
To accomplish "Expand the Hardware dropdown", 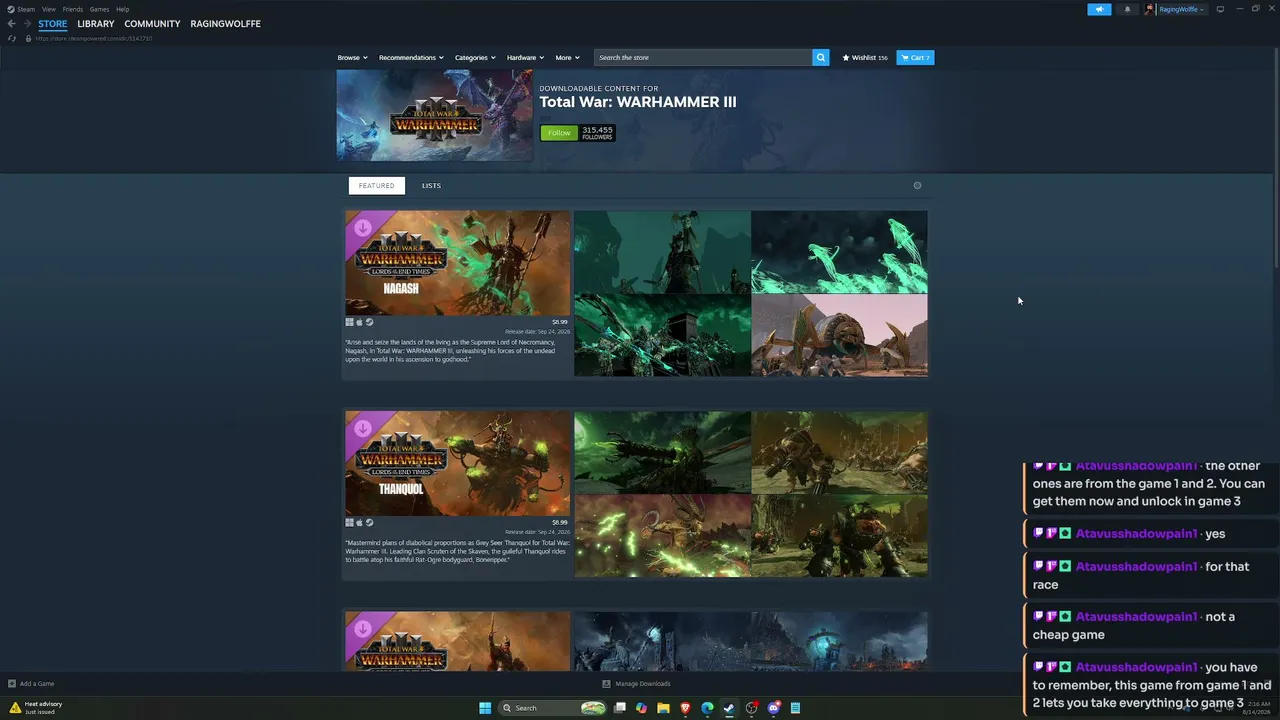I will (x=525, y=58).
